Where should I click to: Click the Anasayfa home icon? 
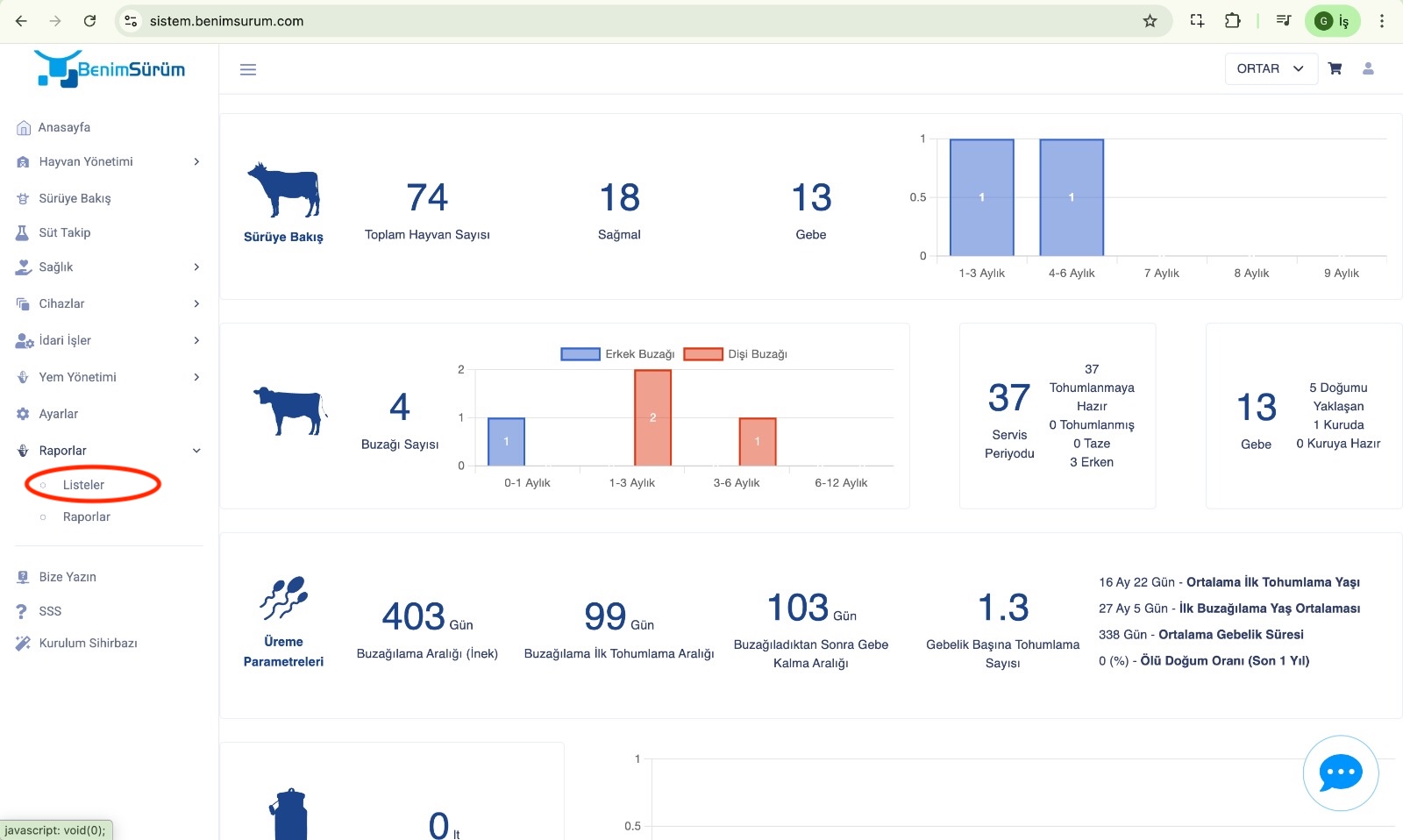[x=24, y=128]
